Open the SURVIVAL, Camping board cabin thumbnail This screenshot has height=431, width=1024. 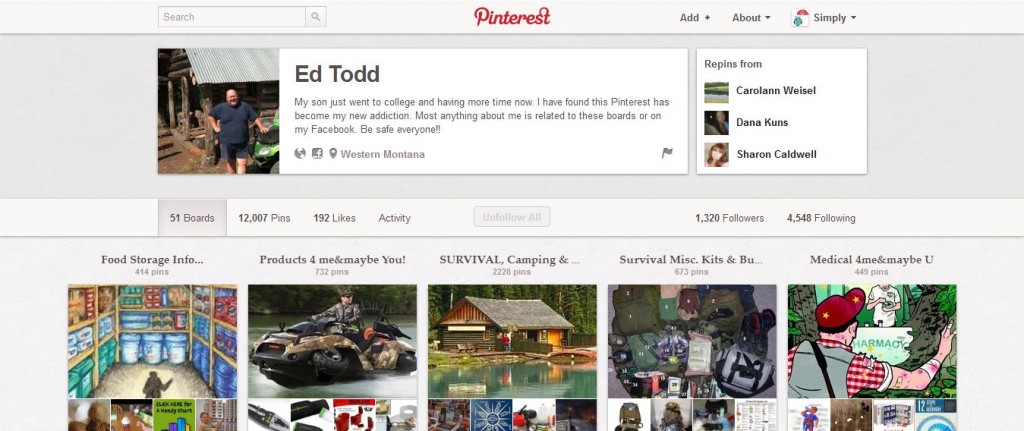[x=512, y=342]
